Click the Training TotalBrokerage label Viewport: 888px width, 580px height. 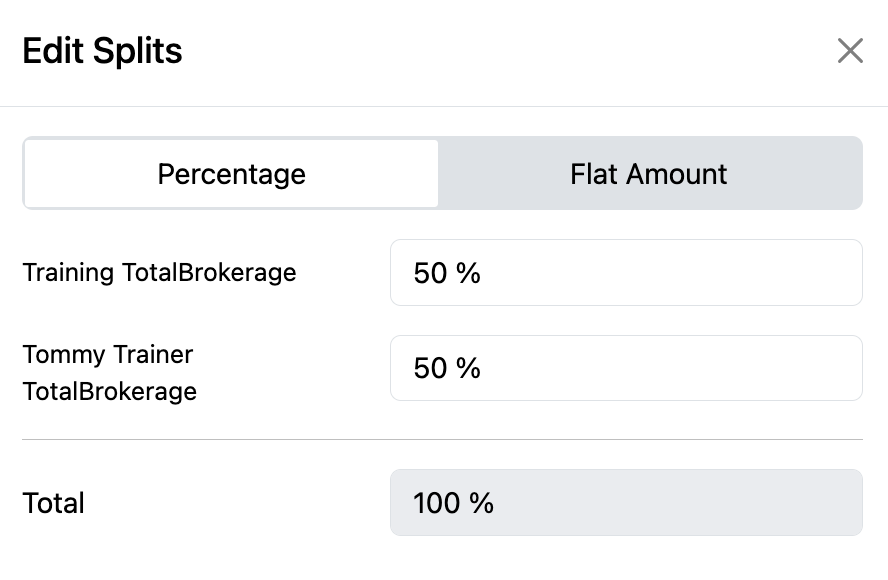tap(159, 272)
